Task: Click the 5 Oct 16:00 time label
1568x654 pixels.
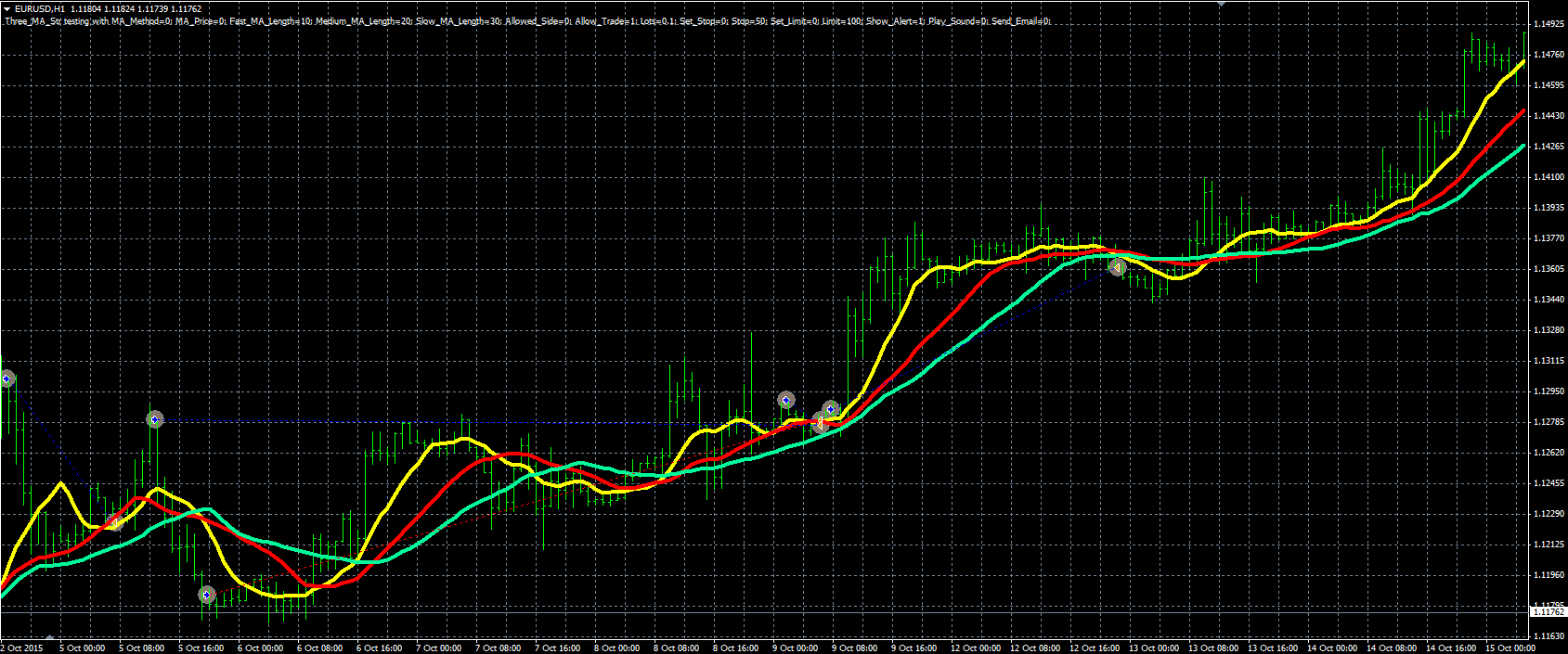Action: [201, 648]
